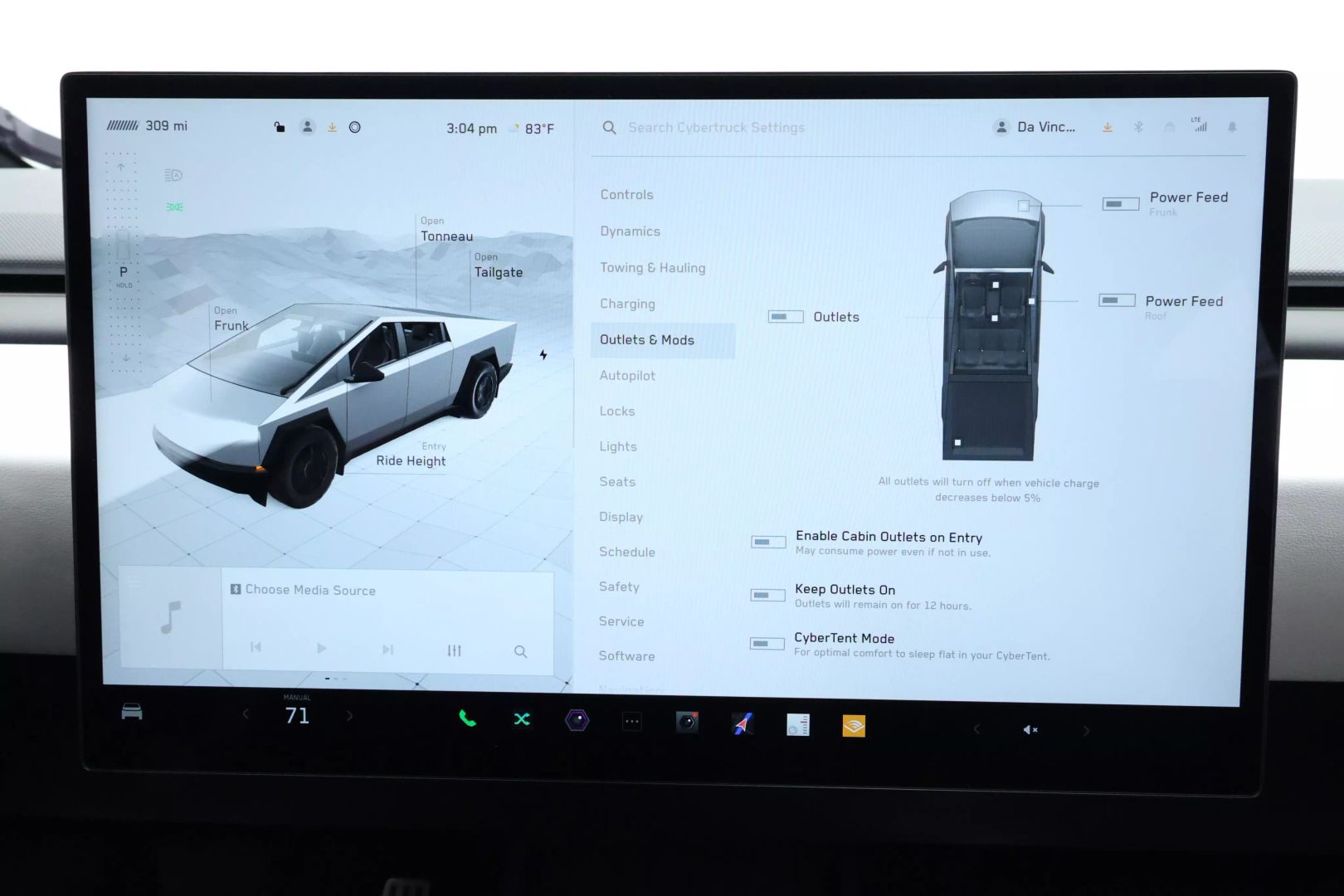
Task: Go to Lights settings
Action: [x=618, y=446]
